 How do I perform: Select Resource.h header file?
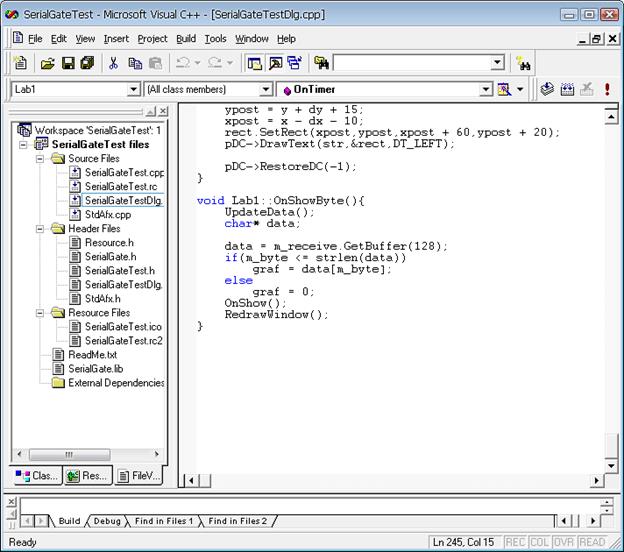pos(109,243)
